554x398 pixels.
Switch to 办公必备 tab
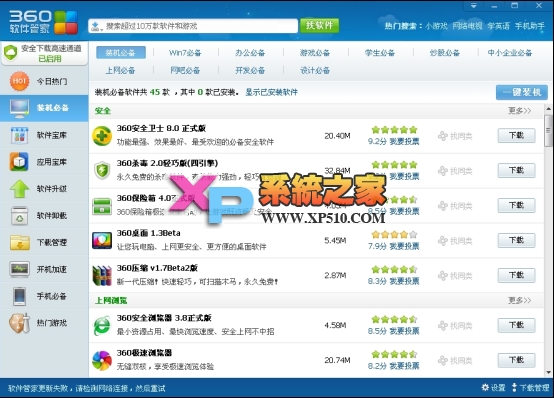click(x=250, y=53)
